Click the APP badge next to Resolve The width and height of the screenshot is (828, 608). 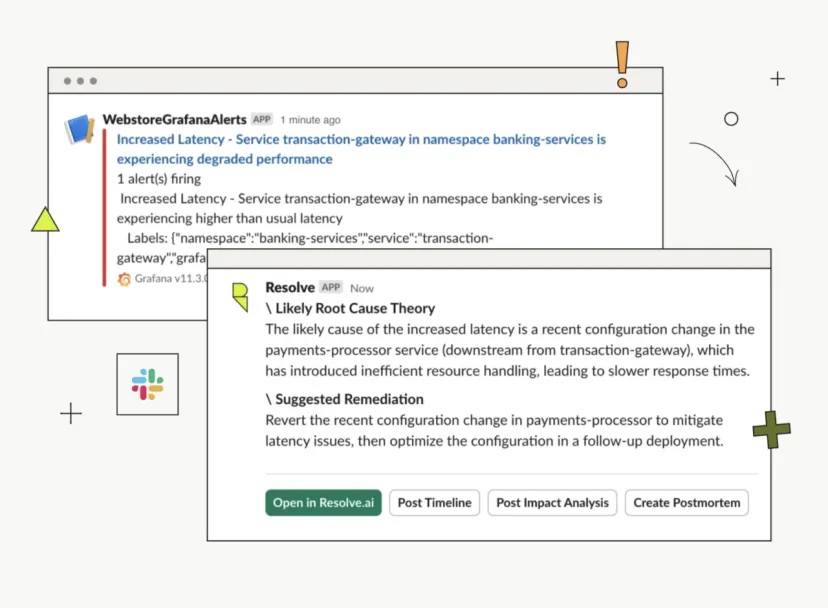tap(331, 287)
